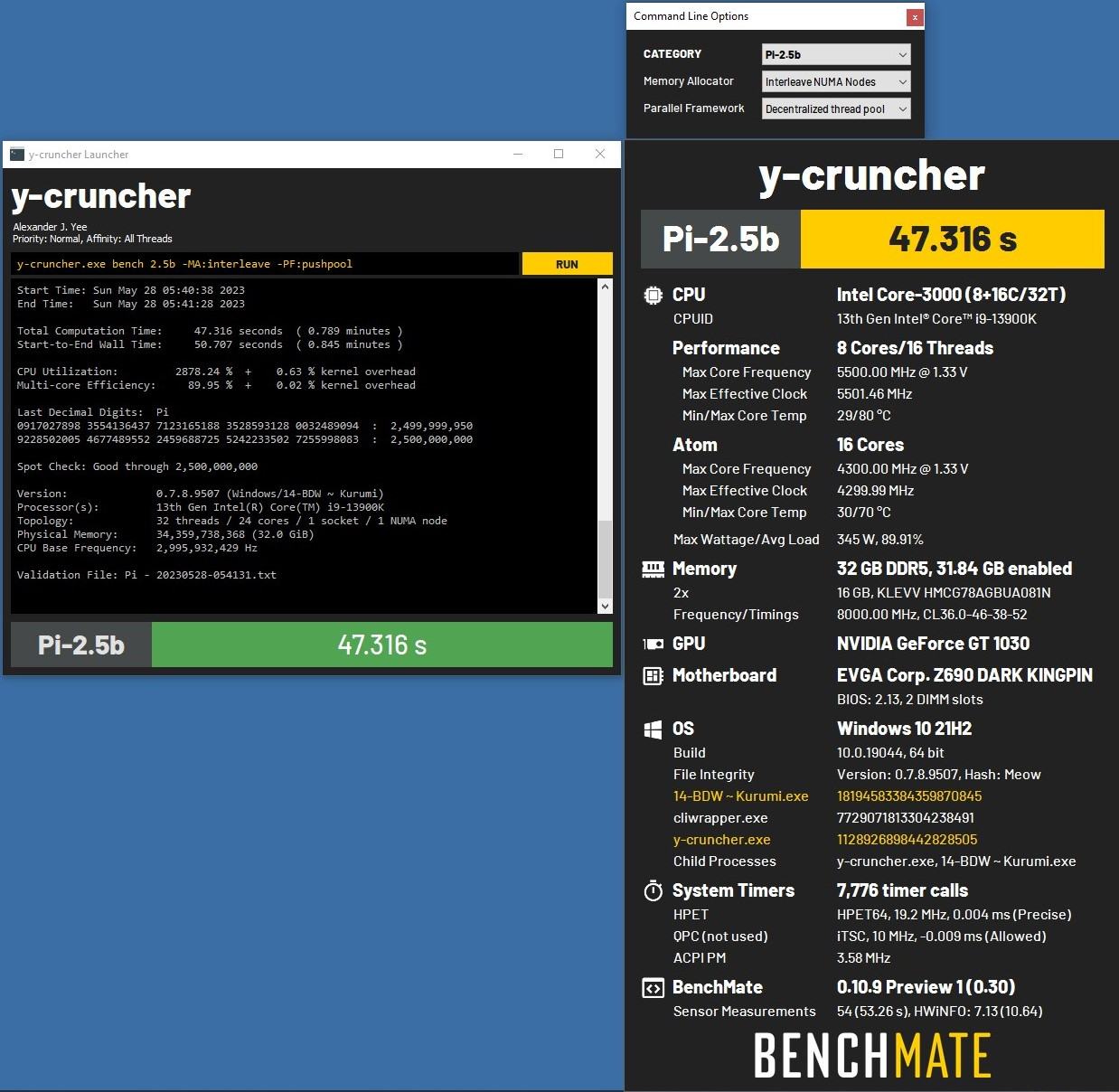Click the Memory module icon
The height and width of the screenshot is (1092, 1119).
click(653, 569)
